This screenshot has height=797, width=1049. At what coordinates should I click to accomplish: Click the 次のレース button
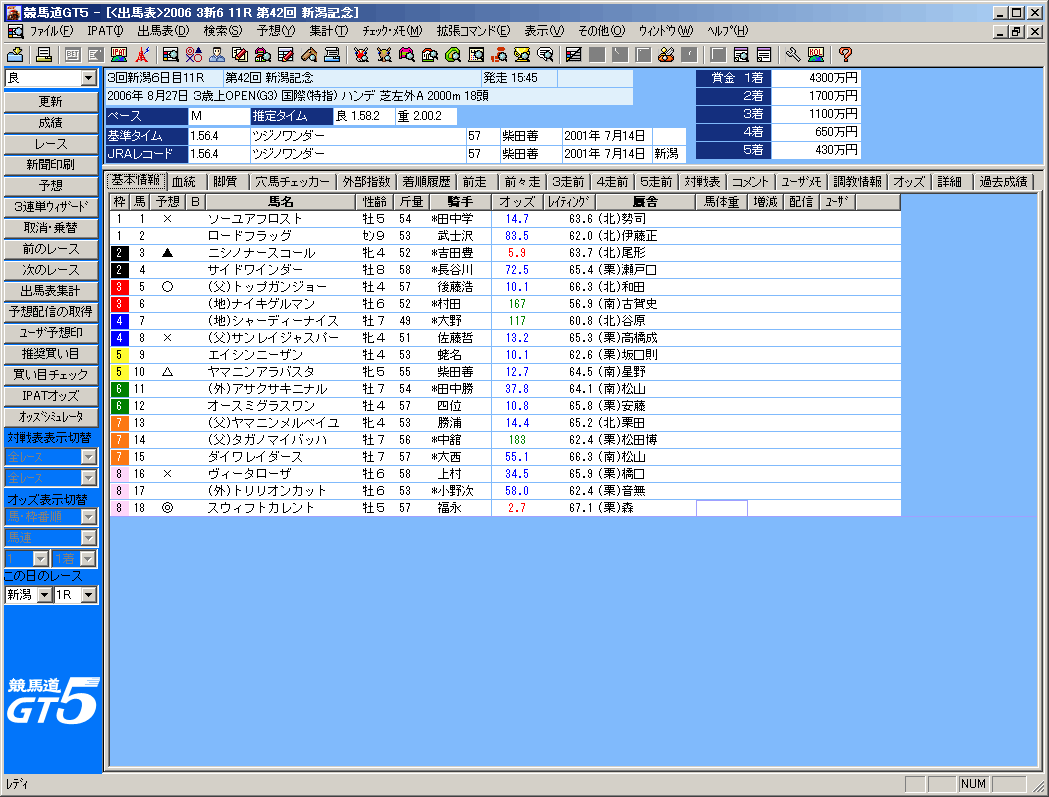pyautogui.click(x=51, y=270)
